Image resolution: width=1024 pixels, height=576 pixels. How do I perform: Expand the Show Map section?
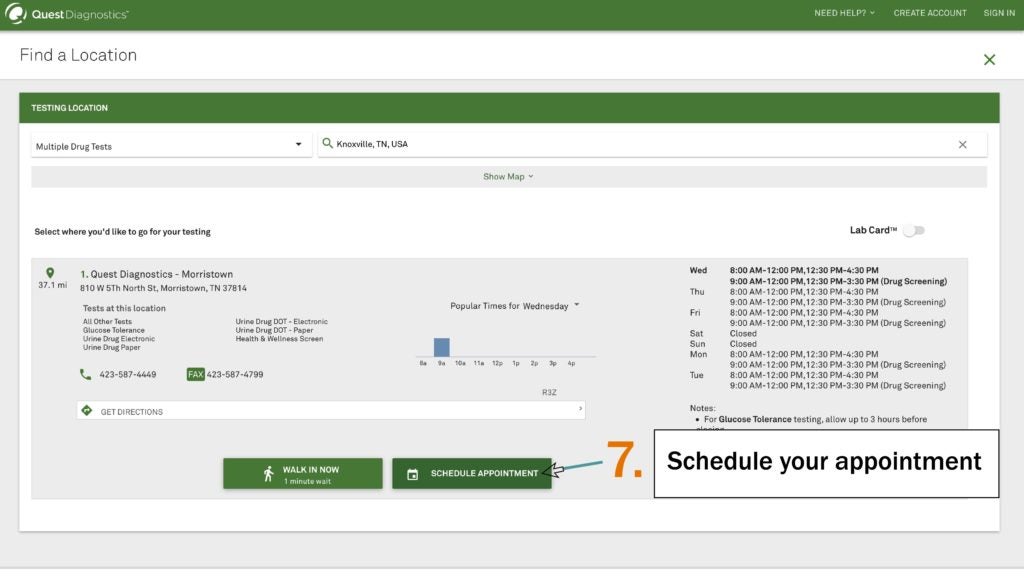pos(509,176)
